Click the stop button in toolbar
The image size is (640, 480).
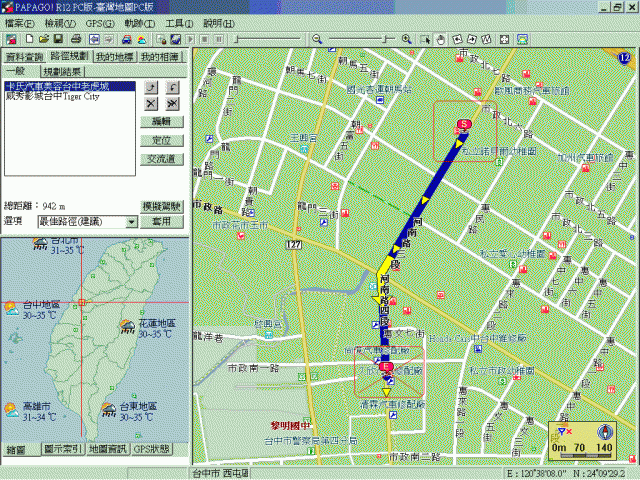click(205, 39)
